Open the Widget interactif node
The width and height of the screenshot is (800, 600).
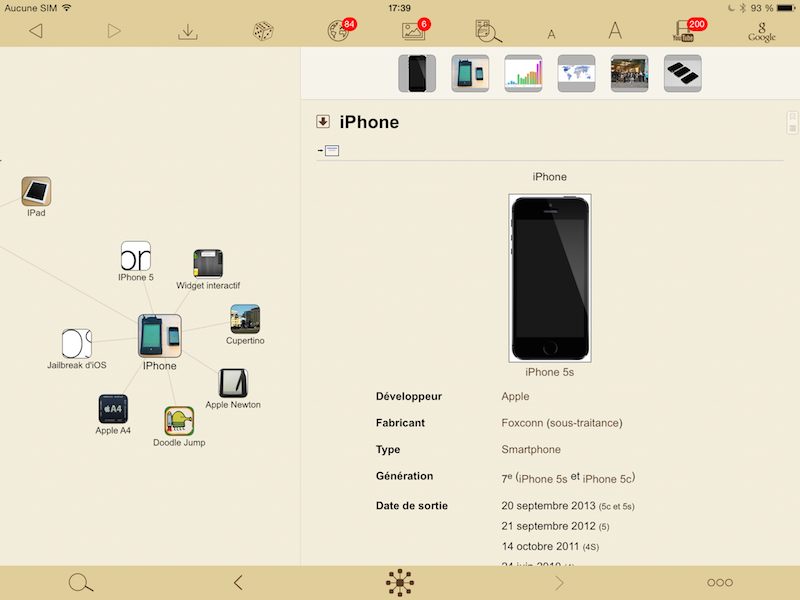click(x=208, y=264)
